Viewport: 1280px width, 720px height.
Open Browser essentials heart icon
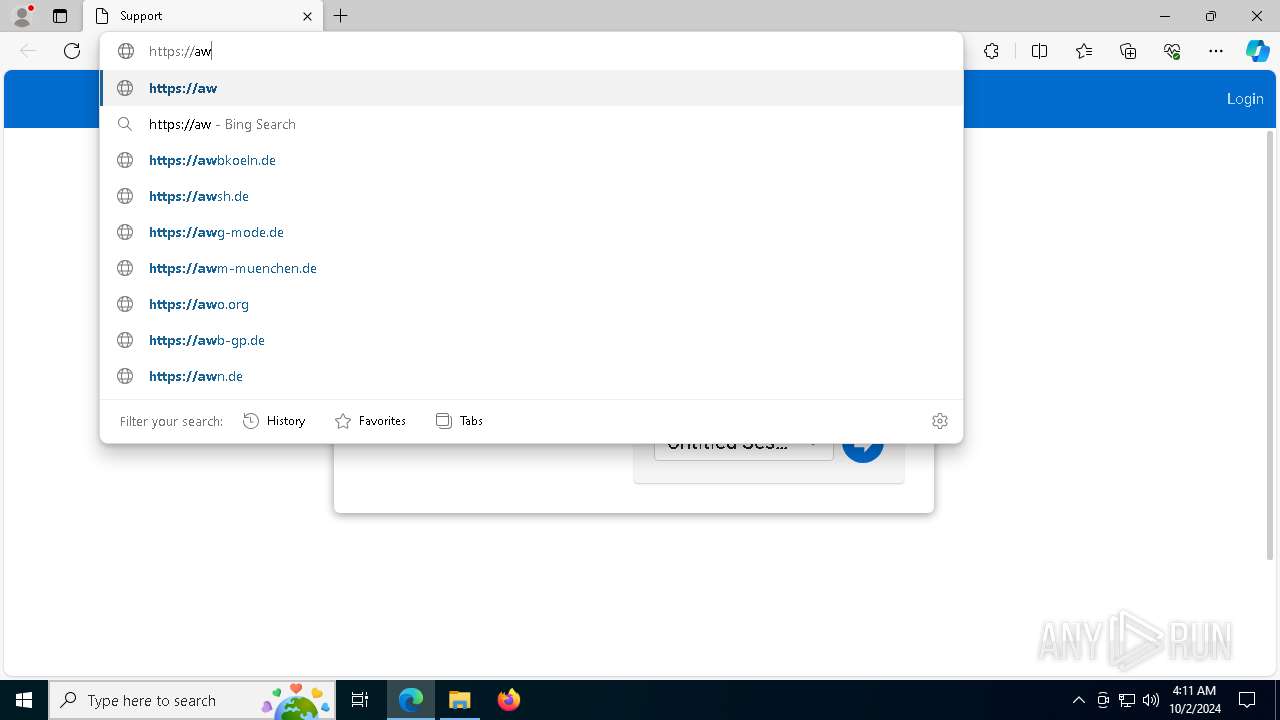coord(1172,51)
